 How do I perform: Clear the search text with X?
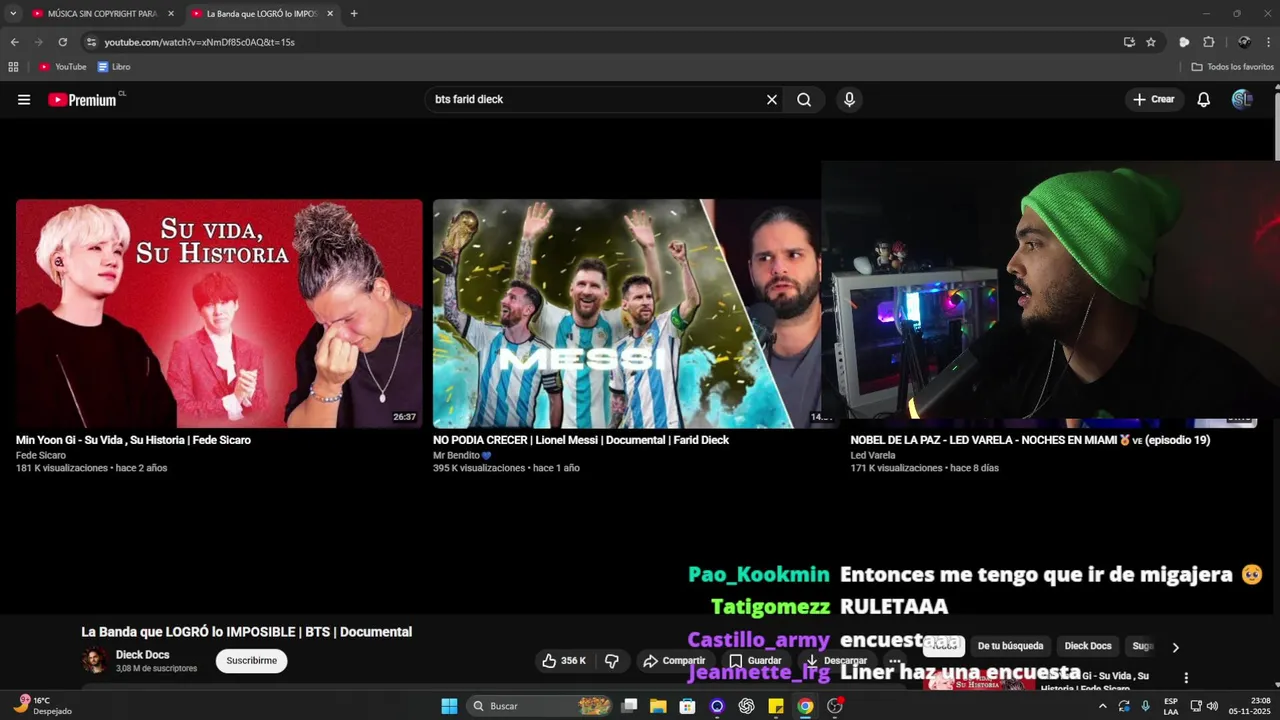[772, 100]
